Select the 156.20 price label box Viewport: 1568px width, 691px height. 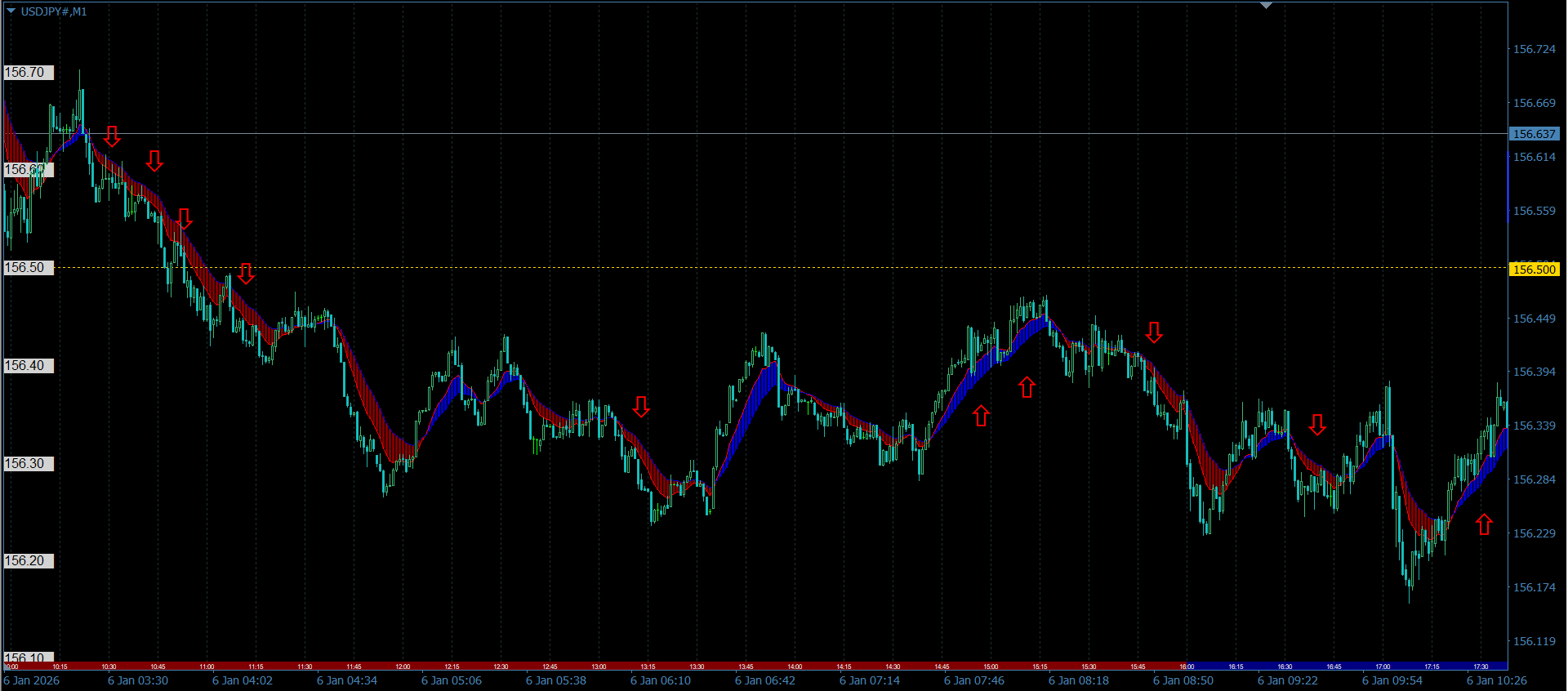[x=29, y=561]
